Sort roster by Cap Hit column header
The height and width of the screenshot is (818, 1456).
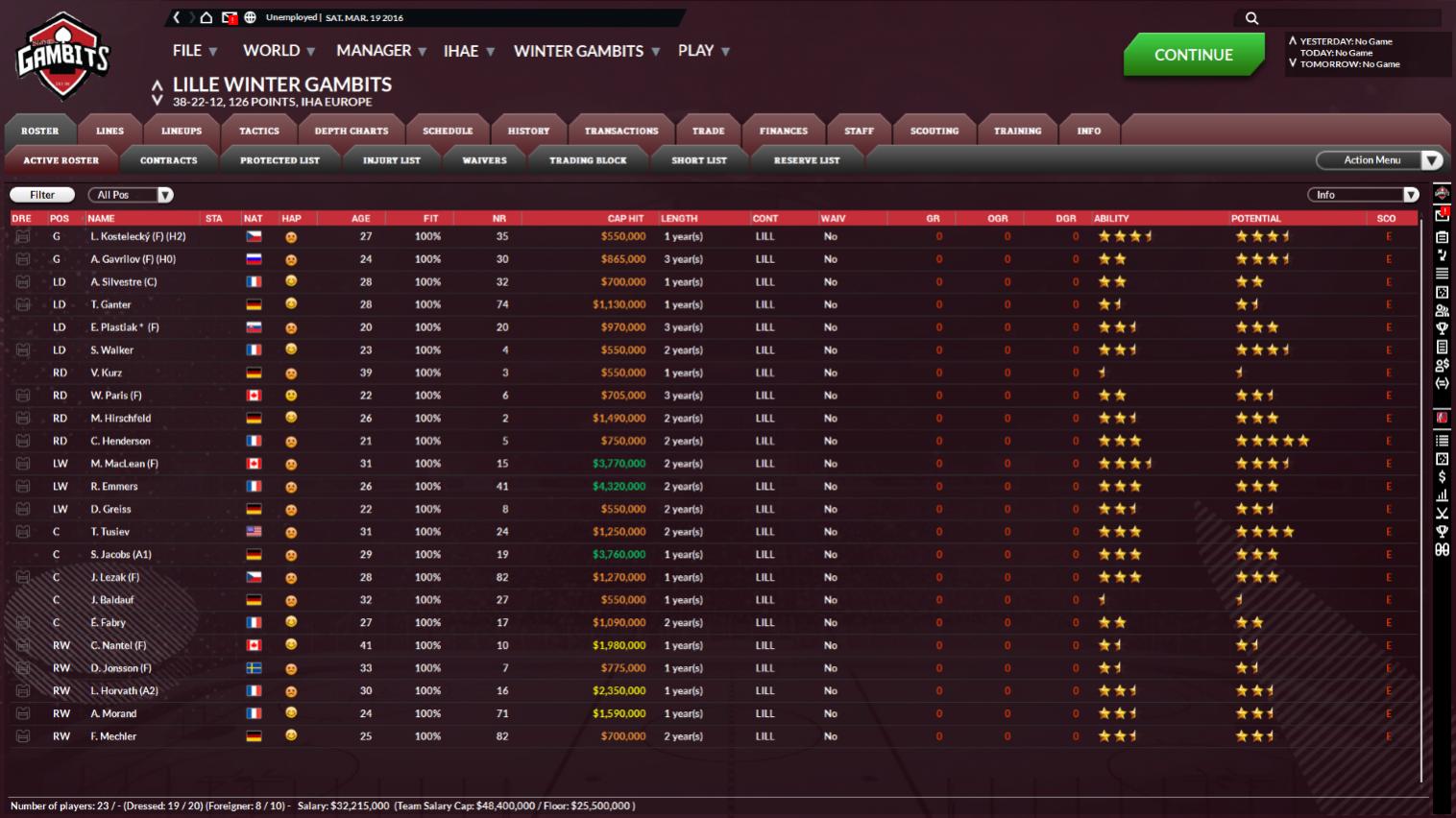coord(625,219)
